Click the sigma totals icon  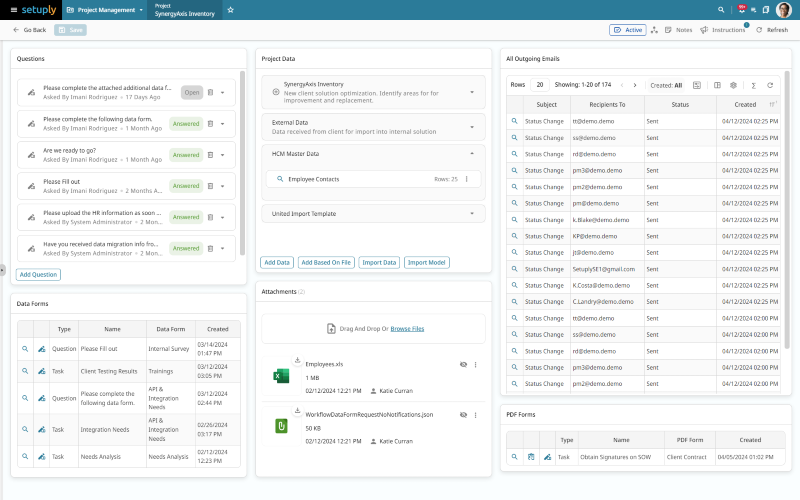point(753,85)
